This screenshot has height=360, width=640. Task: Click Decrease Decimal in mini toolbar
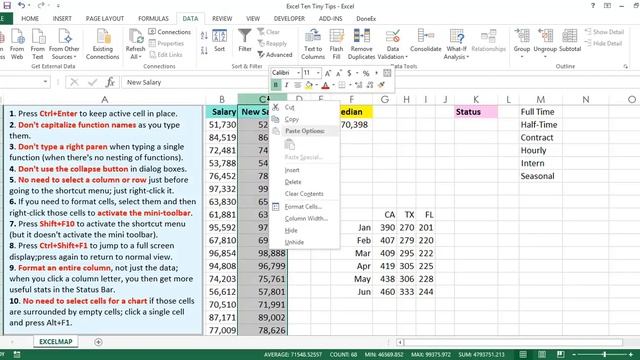[x=370, y=85]
